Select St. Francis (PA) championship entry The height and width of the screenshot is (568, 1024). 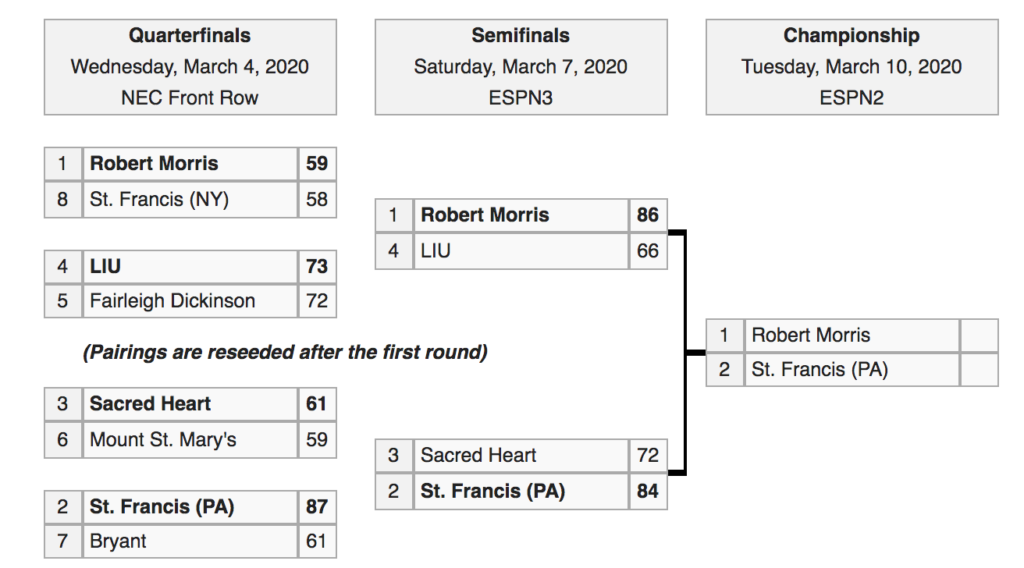[x=852, y=370]
